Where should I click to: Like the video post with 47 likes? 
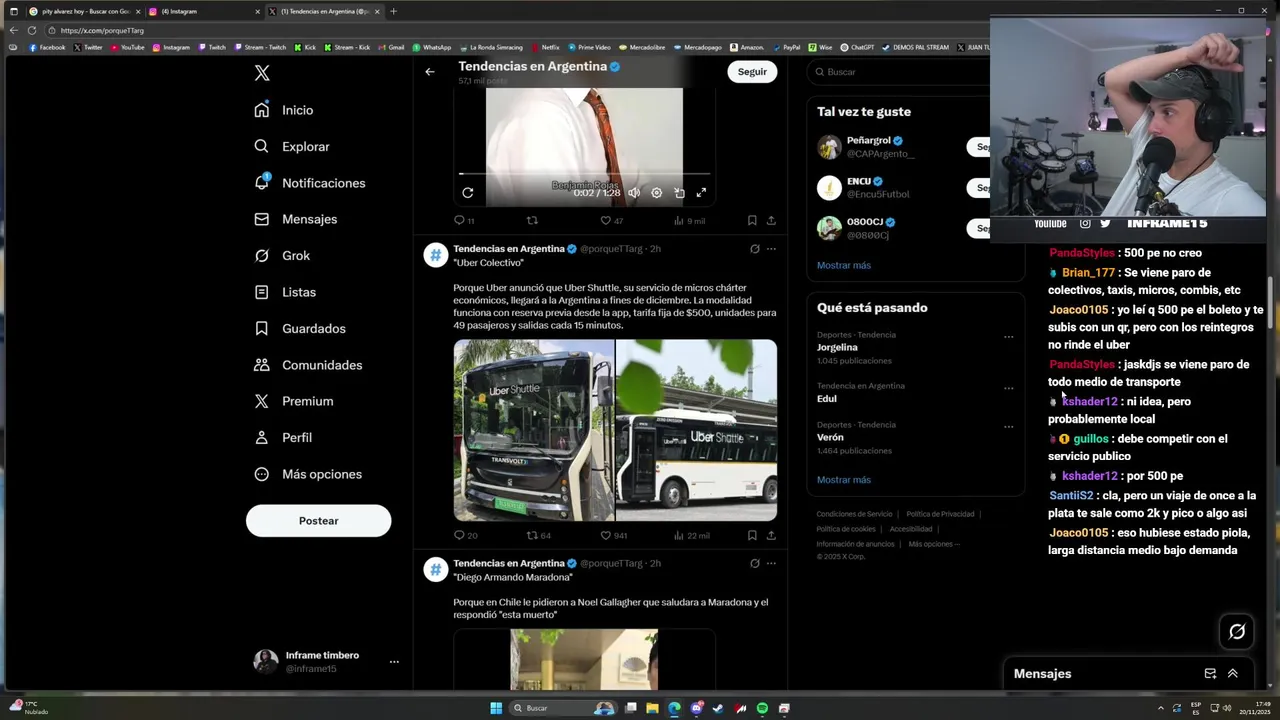point(611,220)
